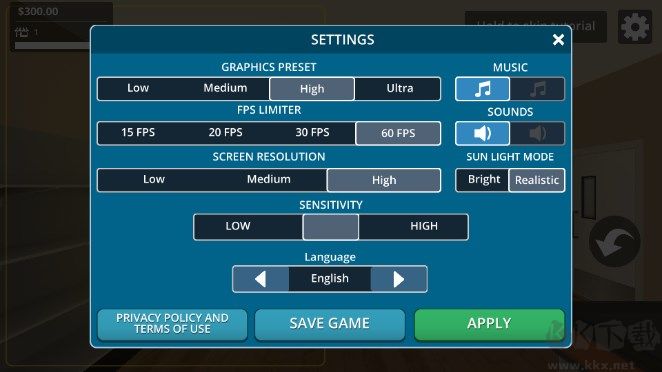Set screen resolution to Medium

(x=269, y=179)
